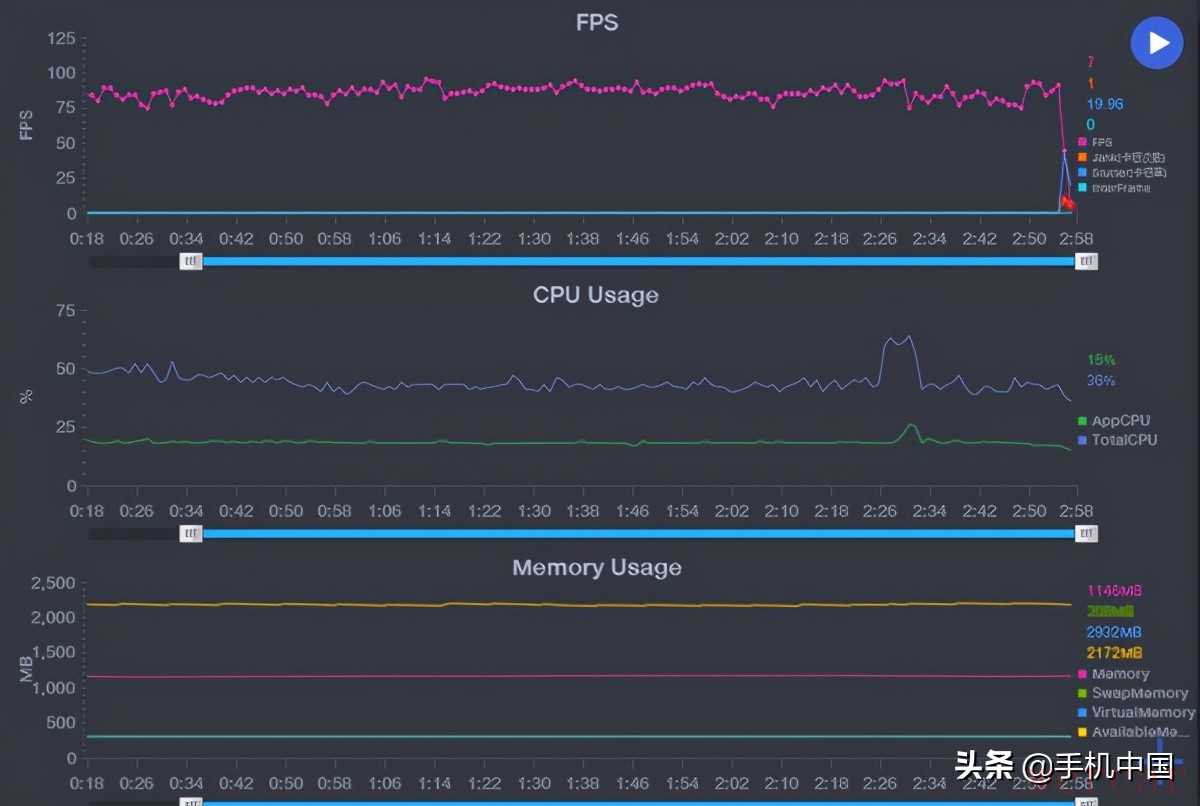Click the CPU spike peak on TotalCPU line
This screenshot has width=1200, height=806.
tap(908, 337)
